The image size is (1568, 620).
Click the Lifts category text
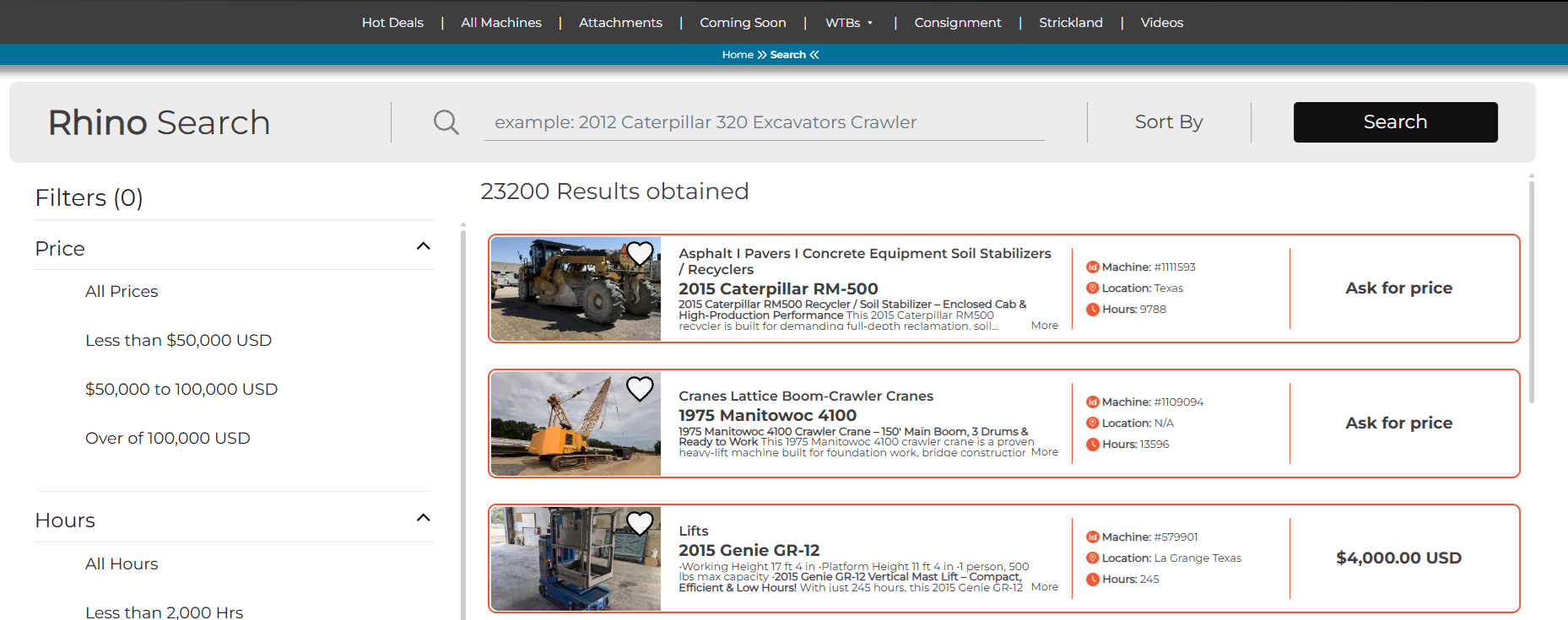pyautogui.click(x=694, y=531)
